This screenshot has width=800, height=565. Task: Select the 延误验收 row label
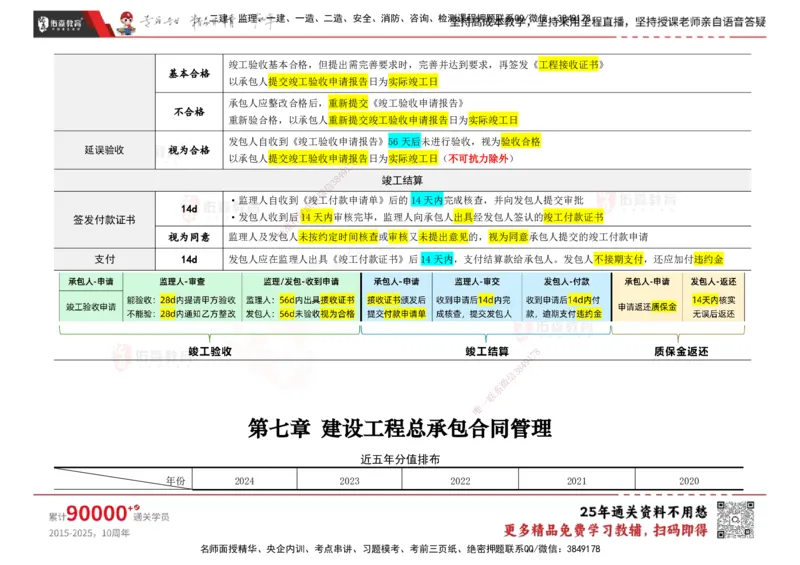(104, 150)
